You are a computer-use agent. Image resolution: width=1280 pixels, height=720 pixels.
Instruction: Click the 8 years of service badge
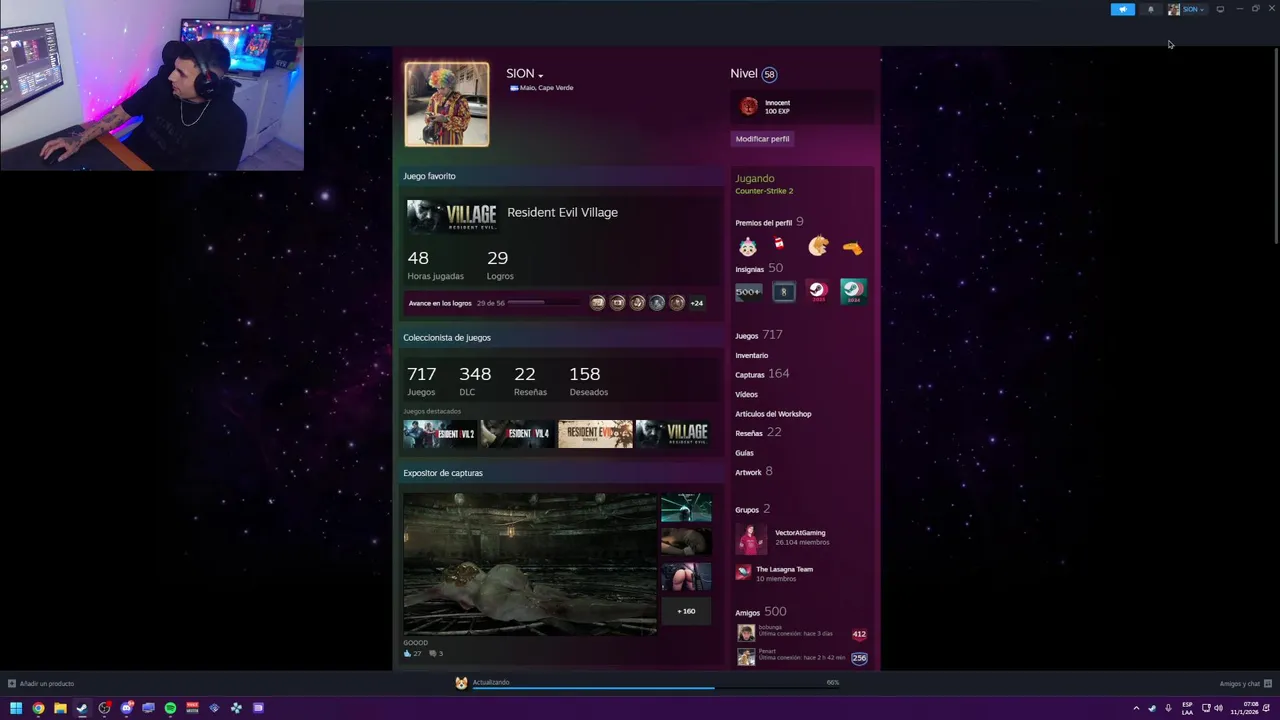click(784, 292)
